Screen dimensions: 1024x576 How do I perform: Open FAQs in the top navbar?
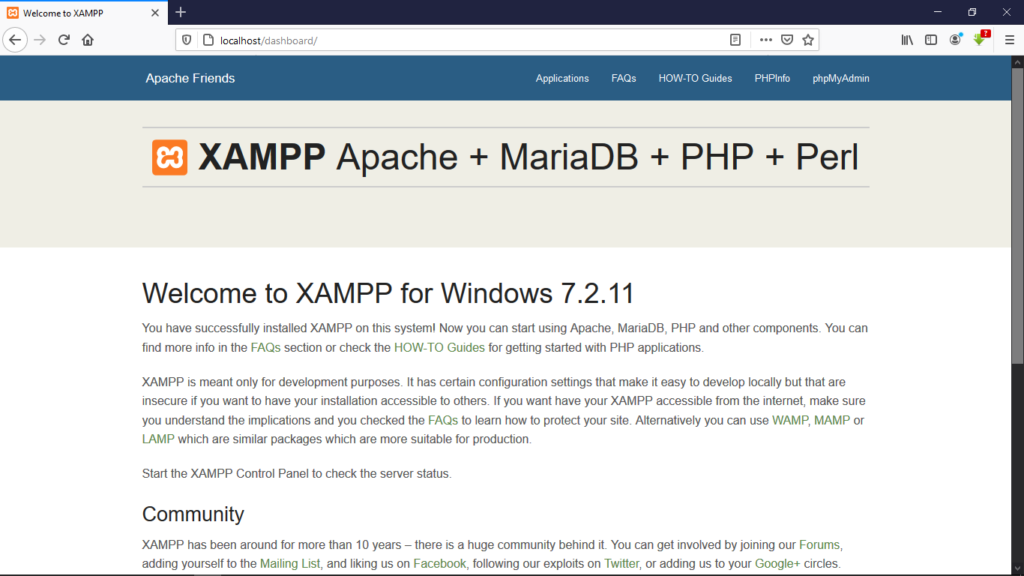624,78
